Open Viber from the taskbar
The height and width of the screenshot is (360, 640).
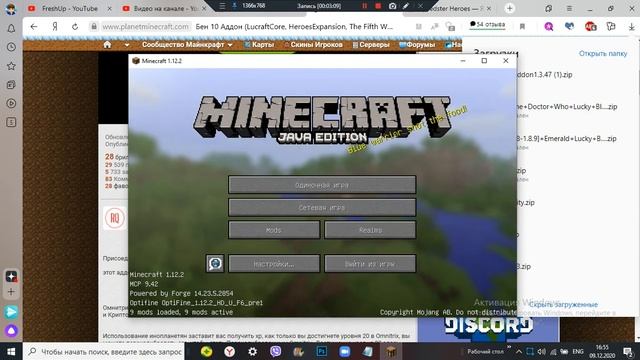276,351
